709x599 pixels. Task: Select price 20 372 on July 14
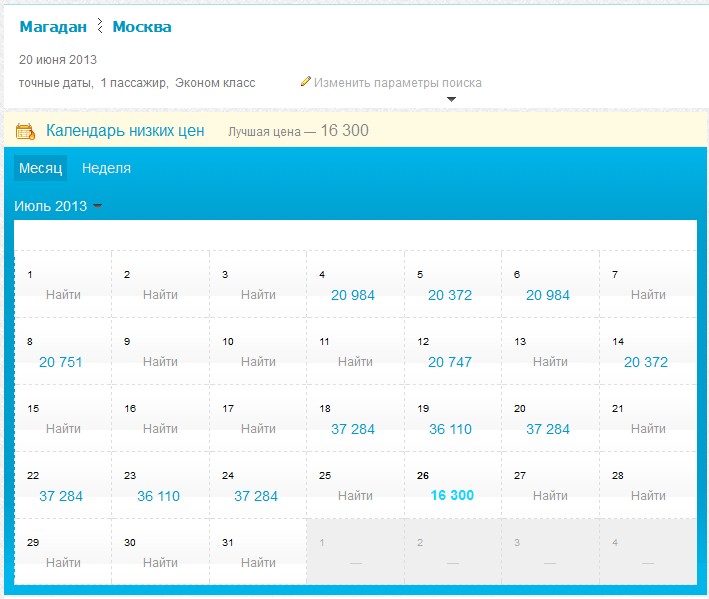[646, 362]
